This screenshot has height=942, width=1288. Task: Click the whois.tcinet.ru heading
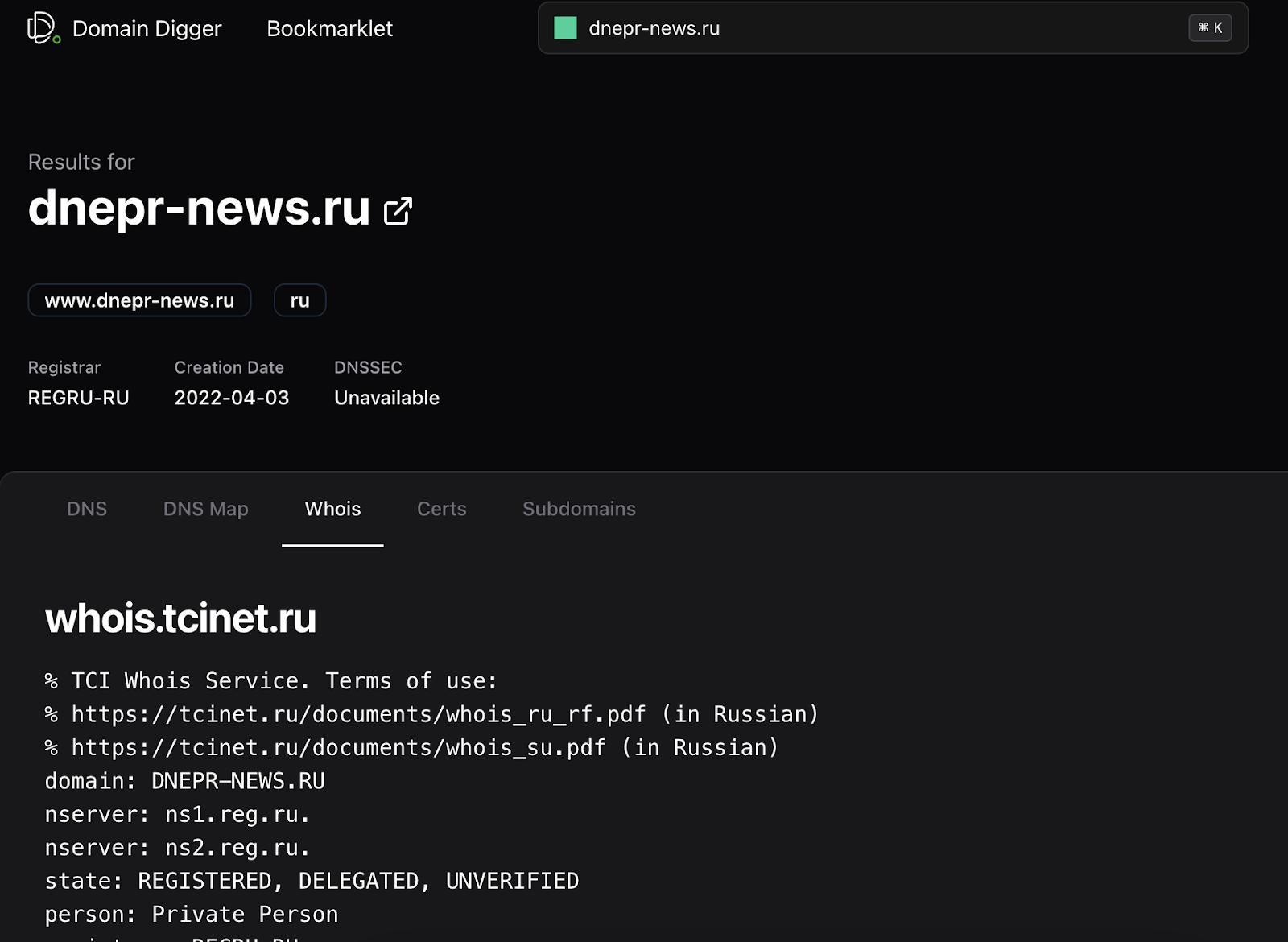pyautogui.click(x=180, y=618)
